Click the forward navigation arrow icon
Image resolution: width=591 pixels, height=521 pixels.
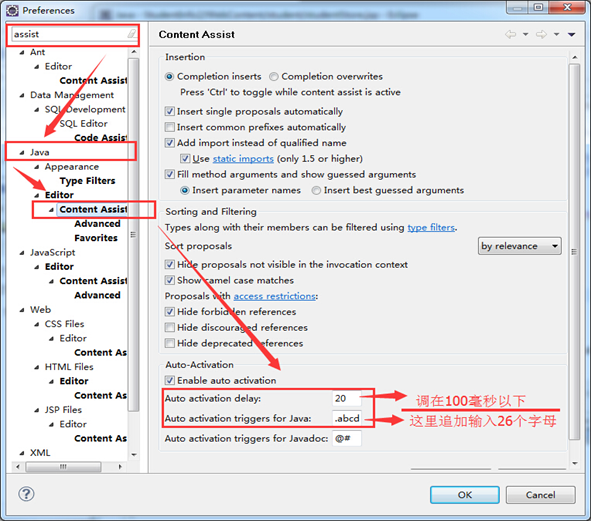[x=541, y=35]
